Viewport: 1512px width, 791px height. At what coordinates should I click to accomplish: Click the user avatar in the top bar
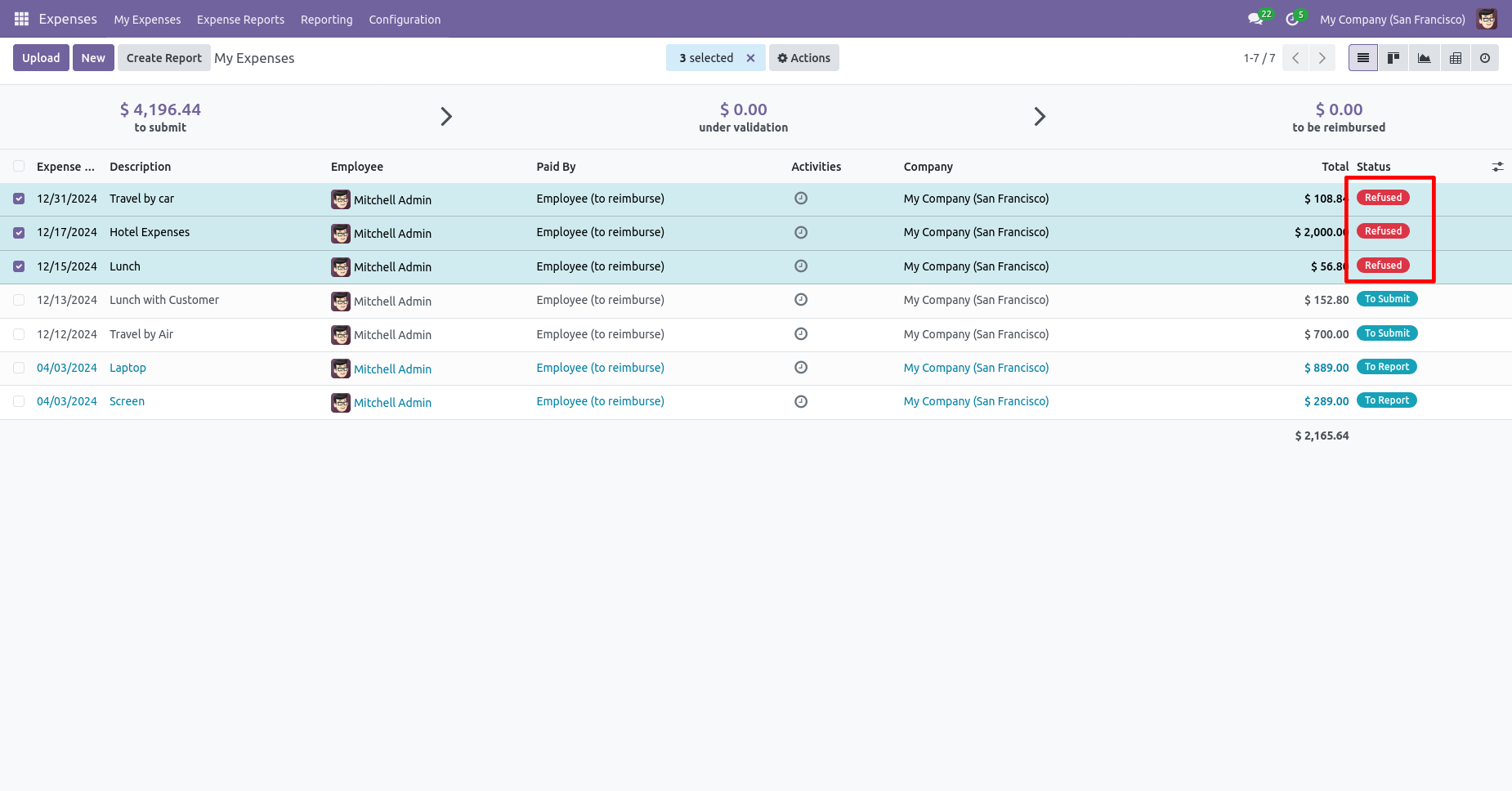click(1487, 19)
